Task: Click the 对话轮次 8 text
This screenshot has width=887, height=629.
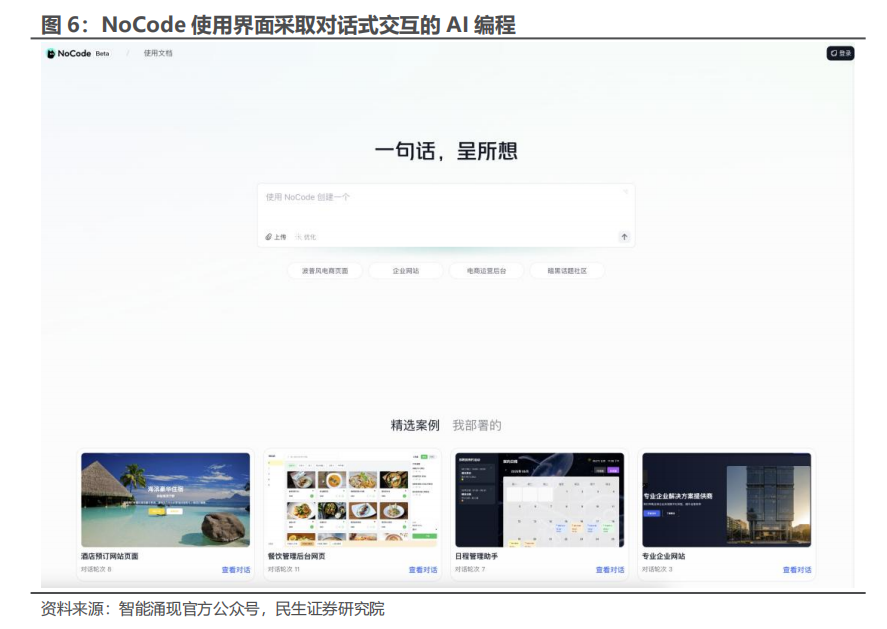Action: click(96, 569)
